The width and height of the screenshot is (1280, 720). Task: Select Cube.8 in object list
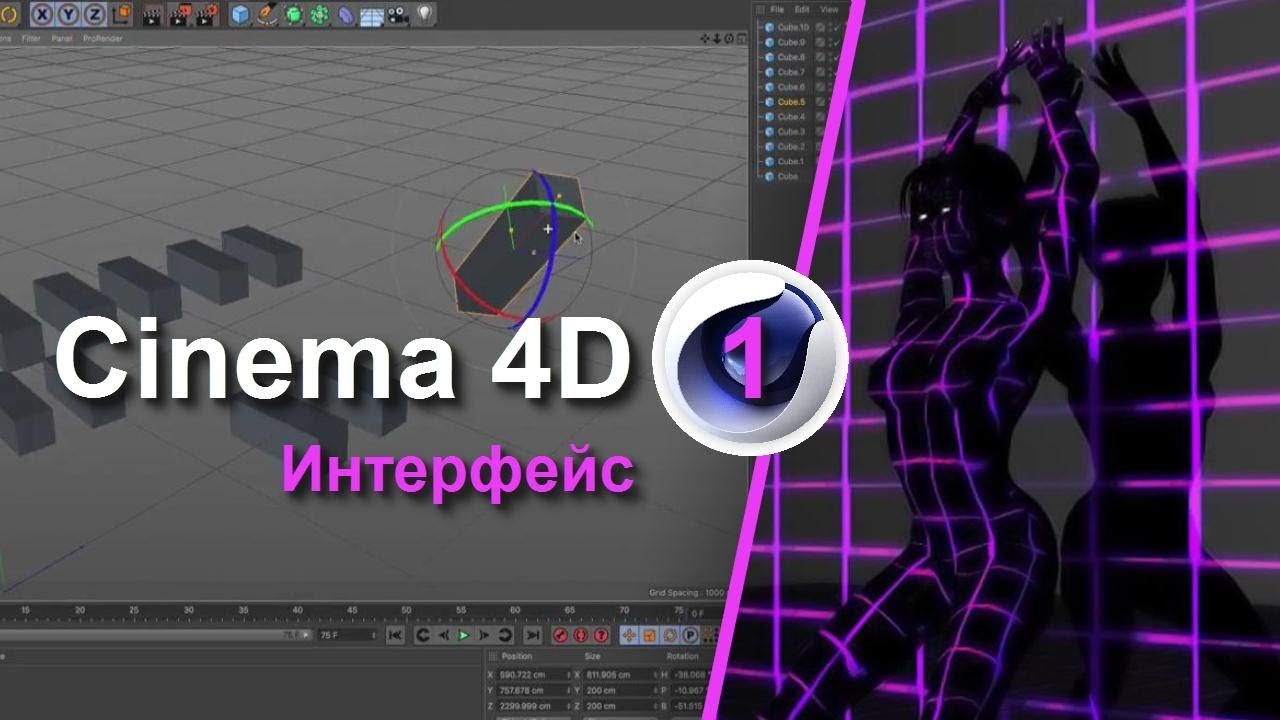tap(790, 57)
